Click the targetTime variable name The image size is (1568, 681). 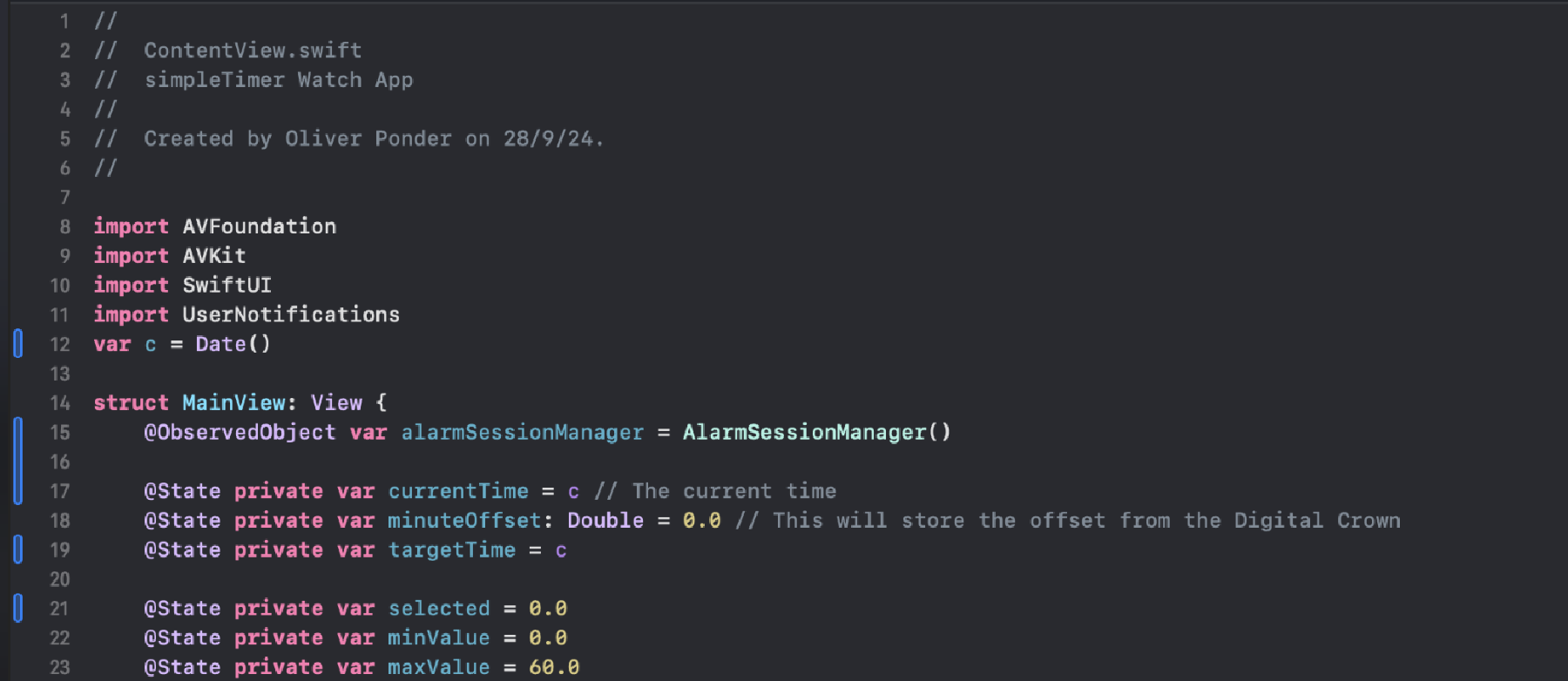tap(451, 550)
